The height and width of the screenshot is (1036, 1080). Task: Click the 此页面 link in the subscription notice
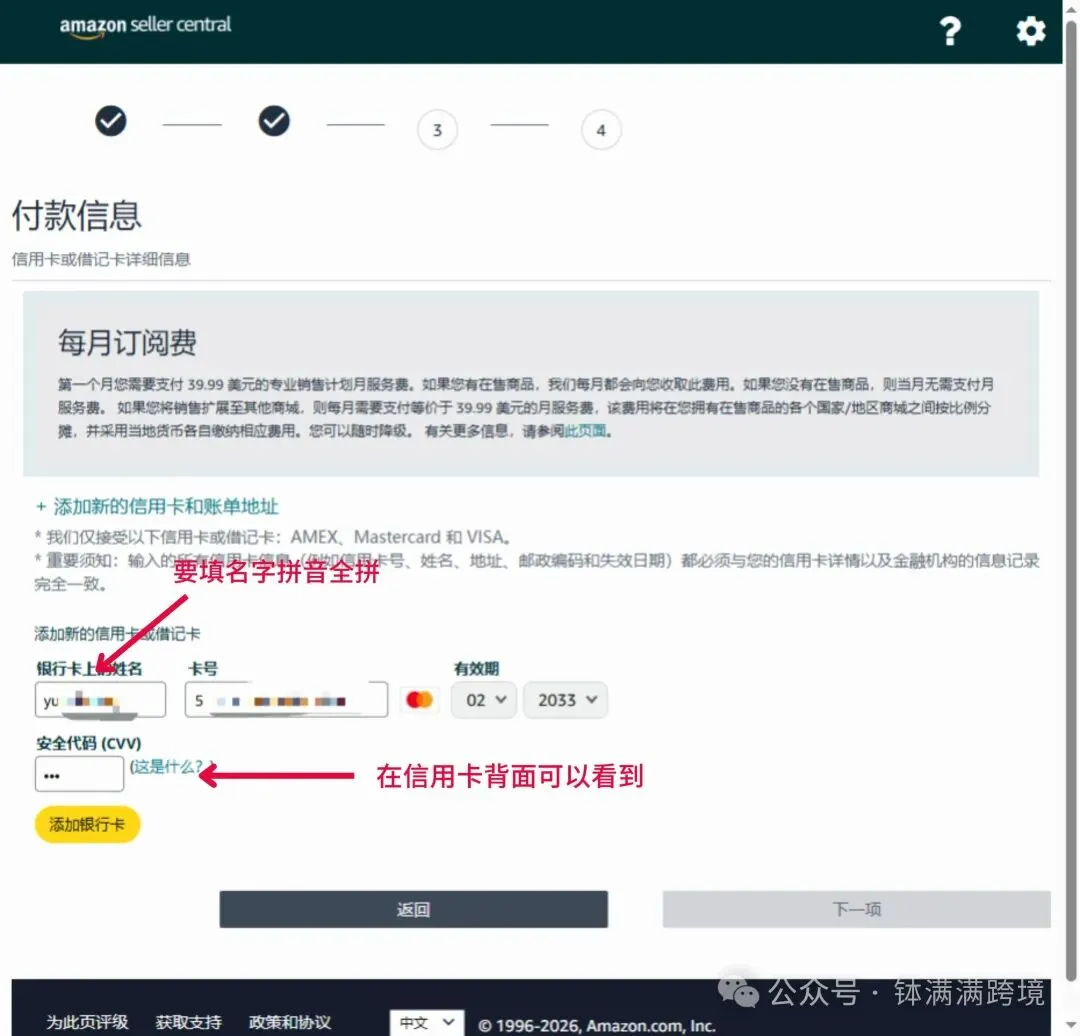[586, 430]
